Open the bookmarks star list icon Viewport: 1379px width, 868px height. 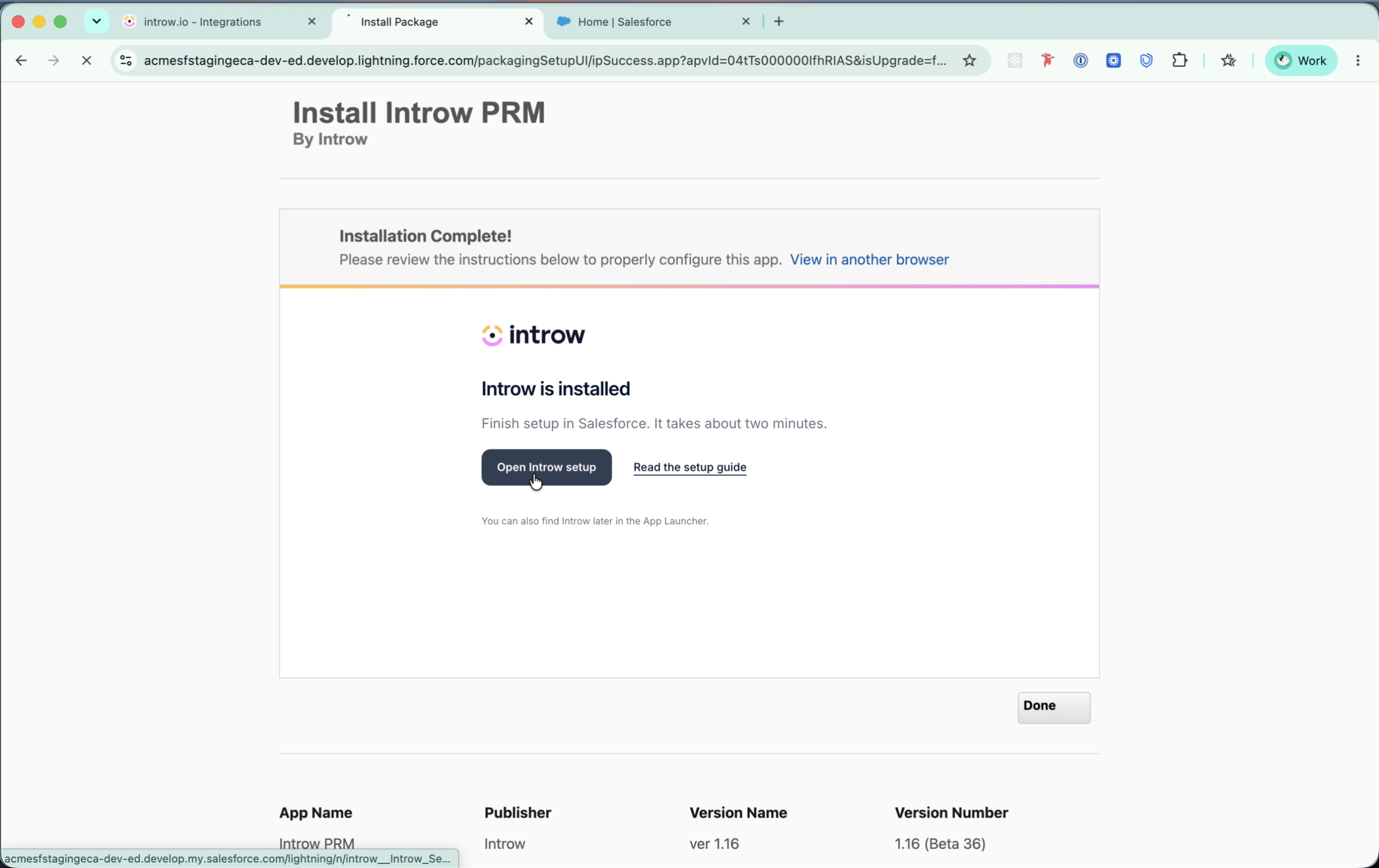pyautogui.click(x=1228, y=61)
